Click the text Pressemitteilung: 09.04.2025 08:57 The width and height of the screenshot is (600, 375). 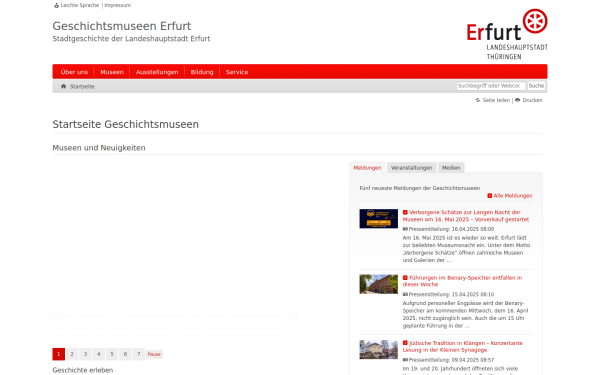coord(451,360)
